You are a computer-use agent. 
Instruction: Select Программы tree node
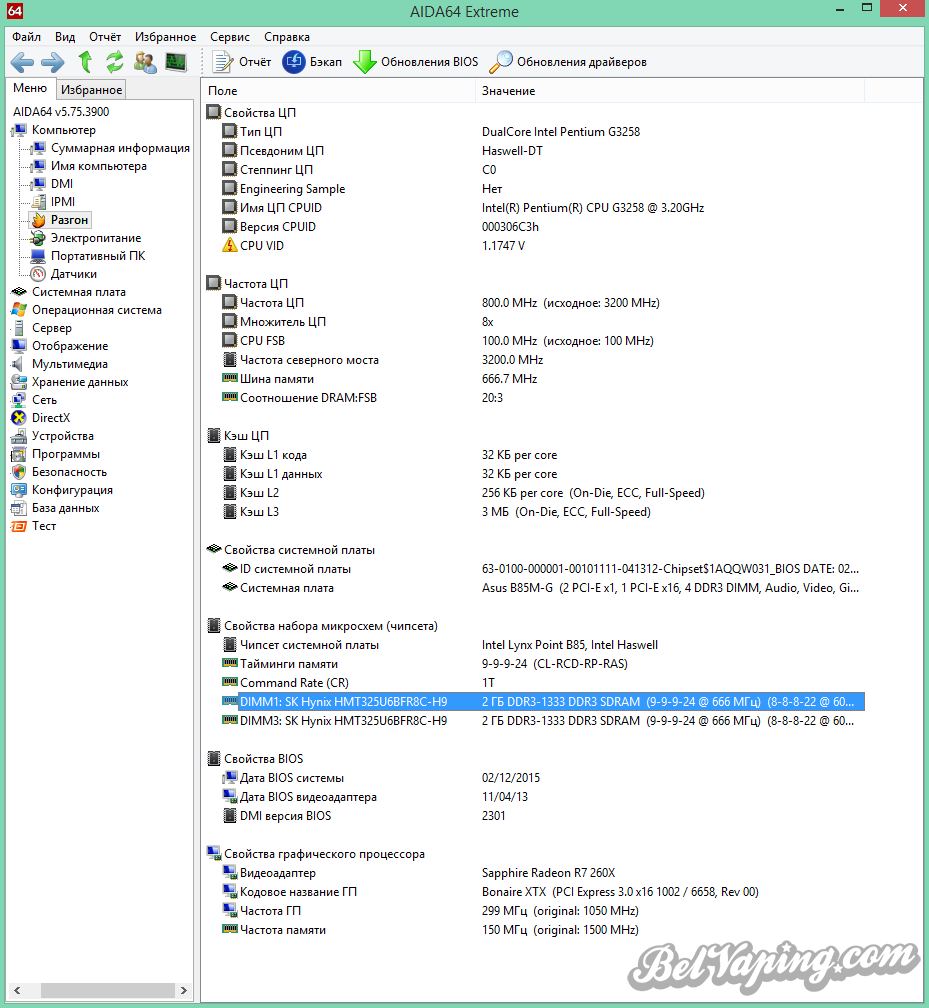coord(66,454)
